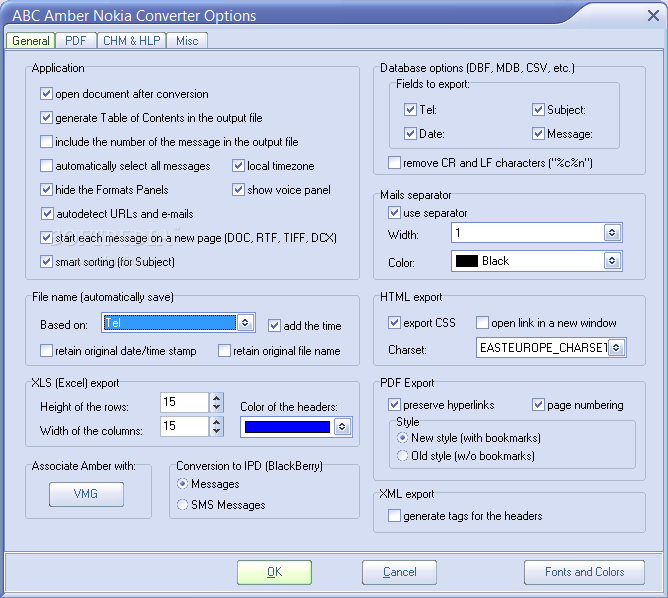Click the Height of the rows field
668x598 pixels.
(x=184, y=402)
